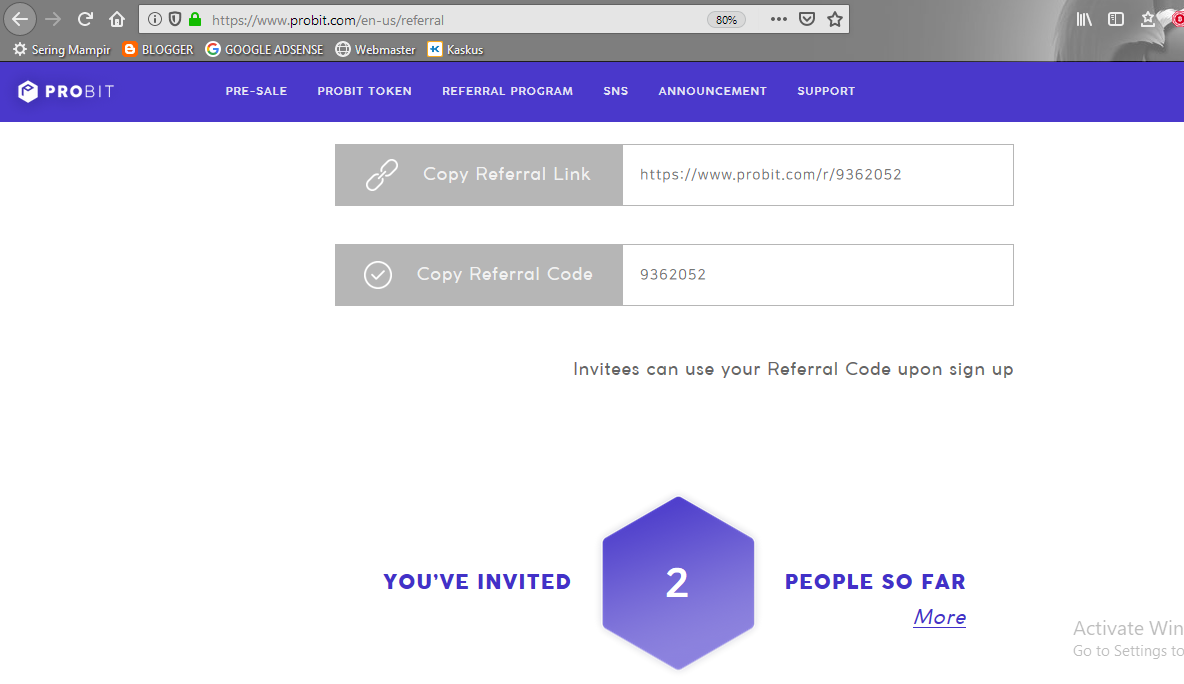This screenshot has height=684, width=1184.
Task: Open the Library icon in toolbar
Action: tap(1084, 20)
